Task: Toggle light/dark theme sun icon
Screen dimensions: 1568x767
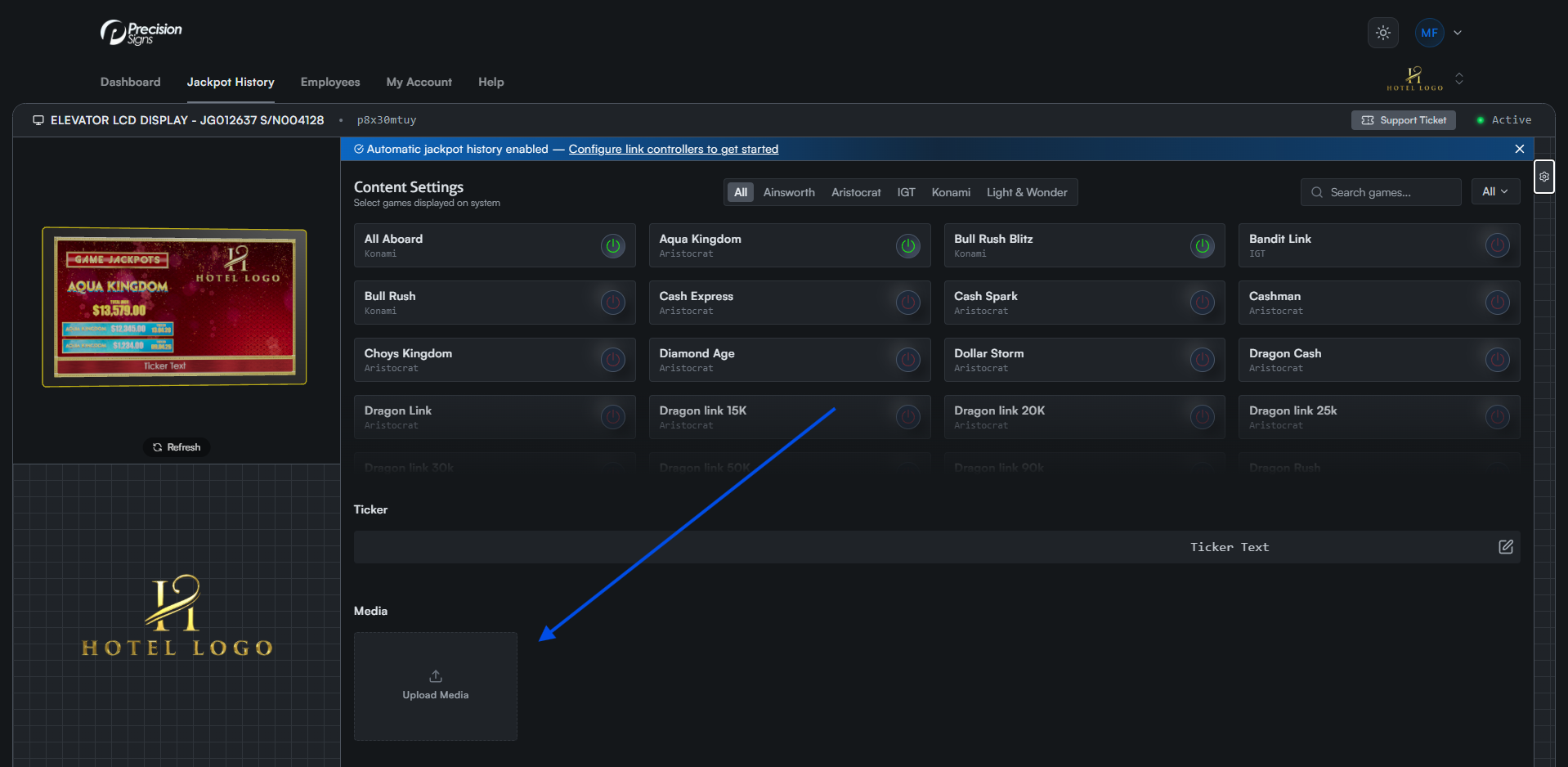Action: [1382, 34]
